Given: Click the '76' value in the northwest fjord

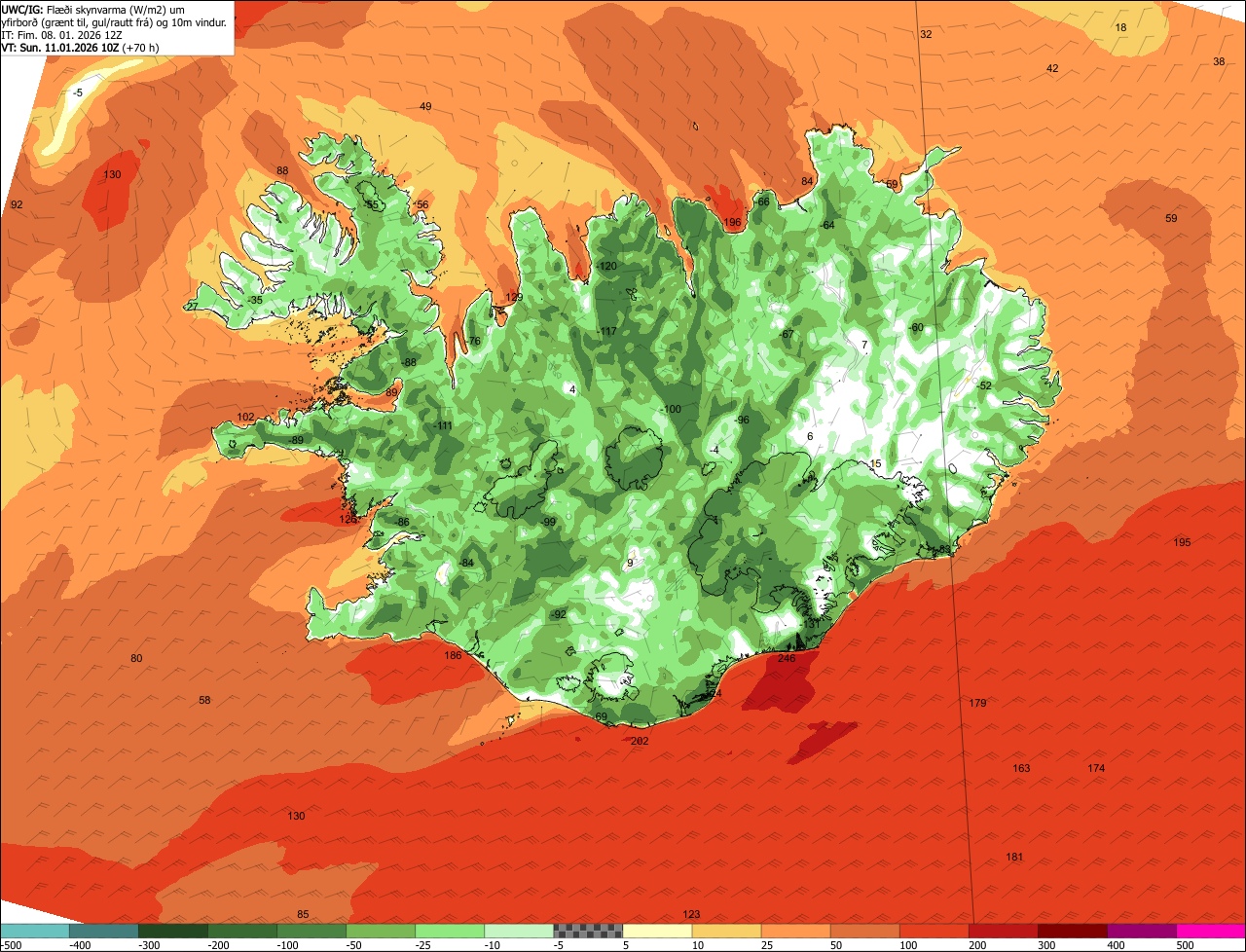Looking at the screenshot, I should 475,342.
